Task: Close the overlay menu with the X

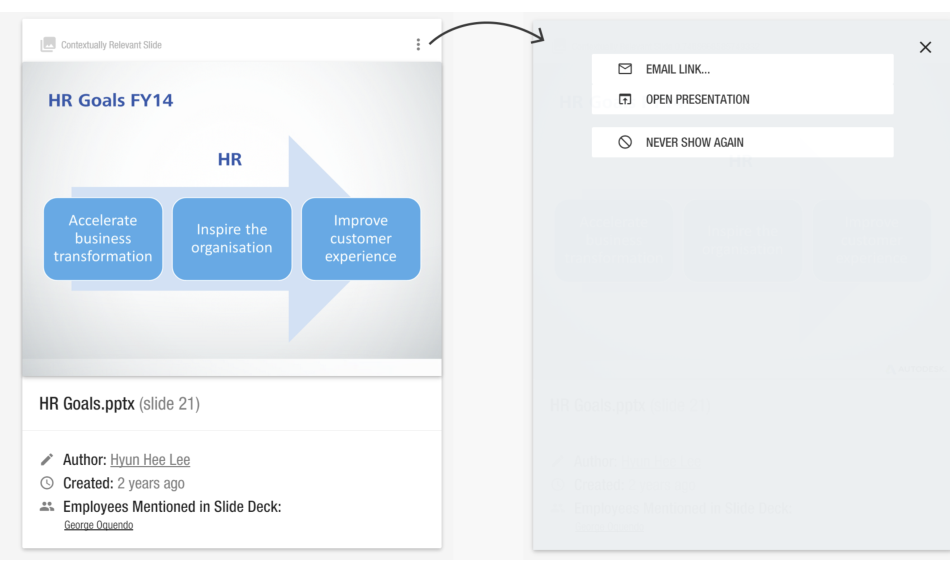Action: (925, 47)
